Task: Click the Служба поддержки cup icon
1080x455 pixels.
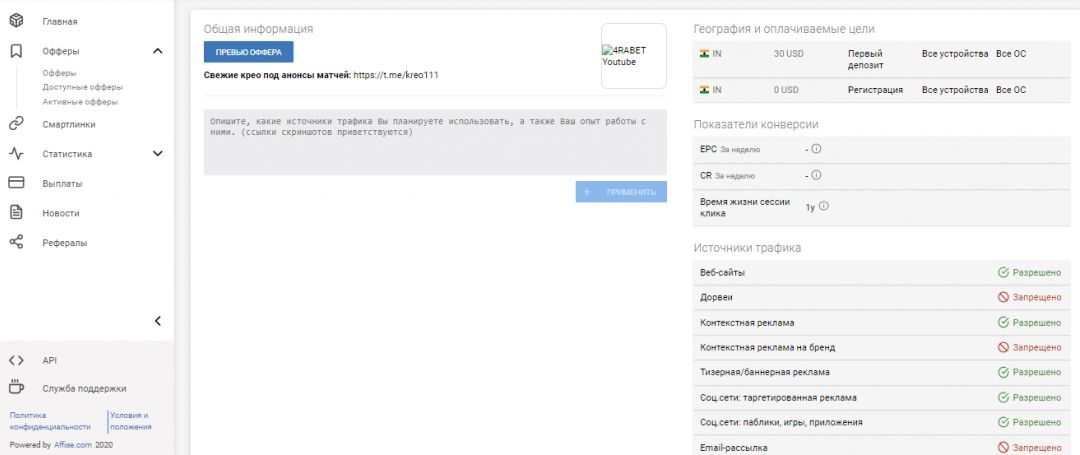Action: [16, 388]
